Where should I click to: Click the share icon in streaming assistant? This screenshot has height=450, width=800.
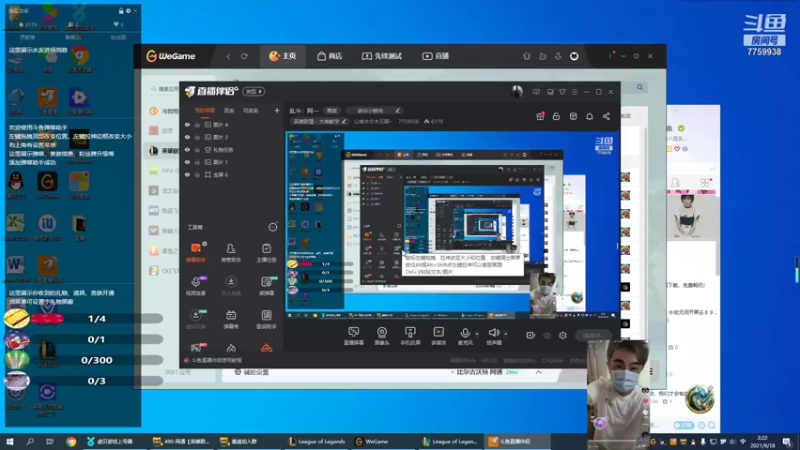606,116
